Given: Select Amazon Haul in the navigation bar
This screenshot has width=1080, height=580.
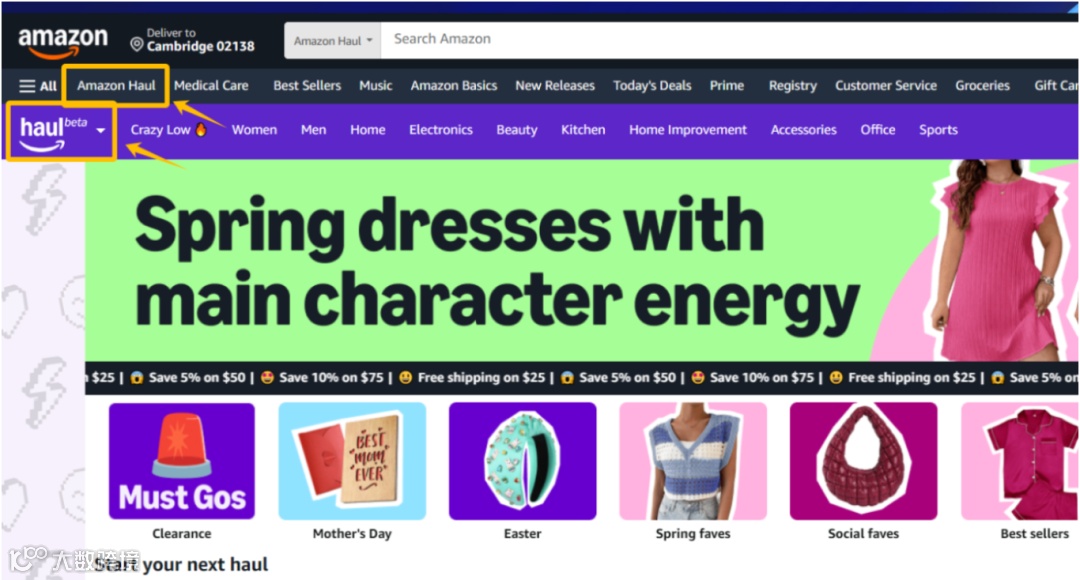Looking at the screenshot, I should click(116, 86).
